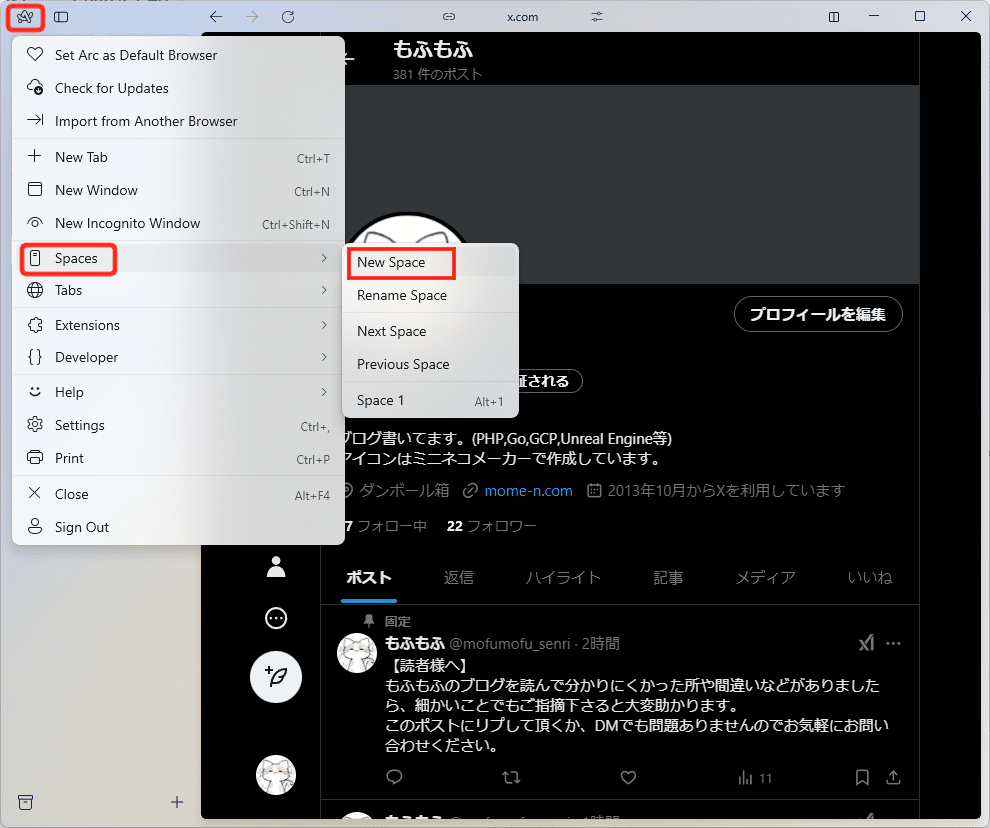The image size is (990, 828).
Task: Select the compose post feather icon
Action: point(275,677)
